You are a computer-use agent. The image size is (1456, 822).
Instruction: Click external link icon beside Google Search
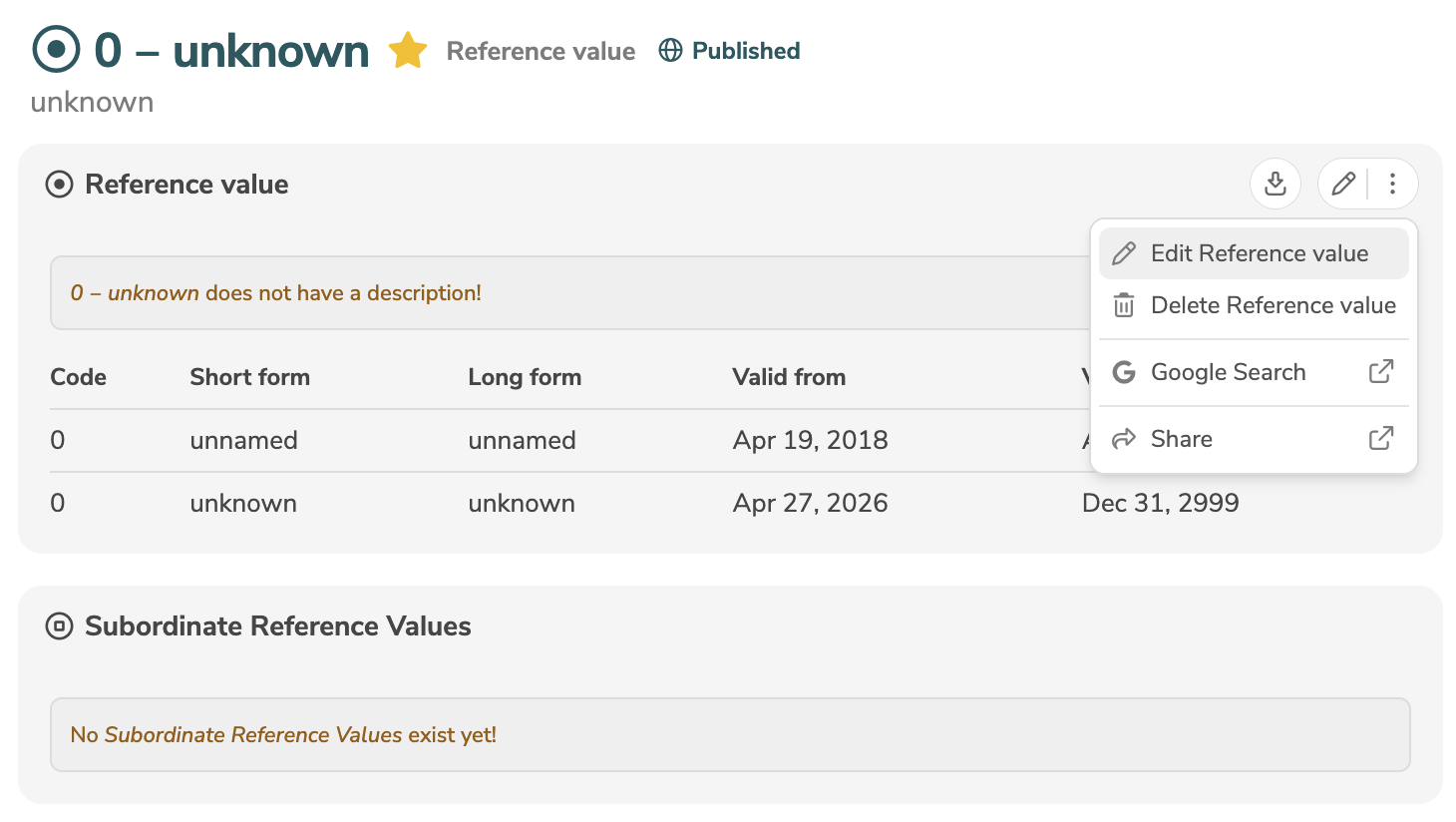coord(1381,372)
